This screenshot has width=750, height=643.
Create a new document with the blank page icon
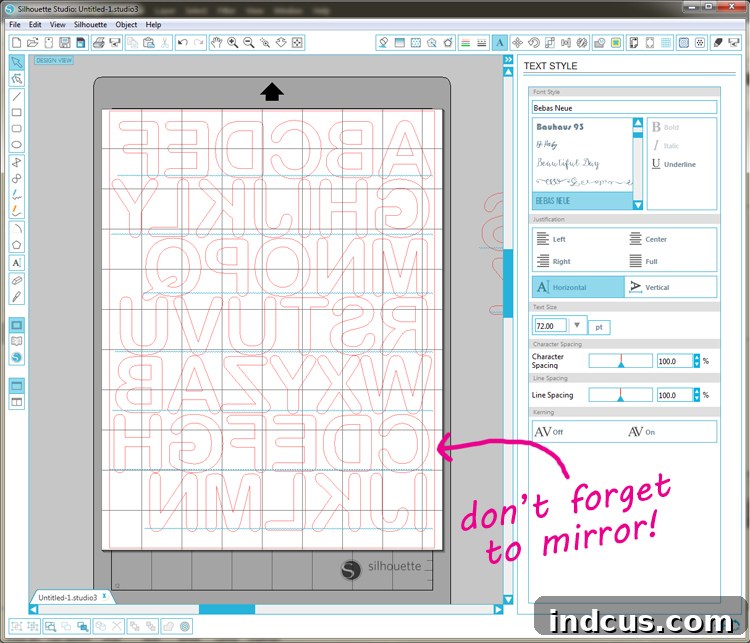point(16,43)
